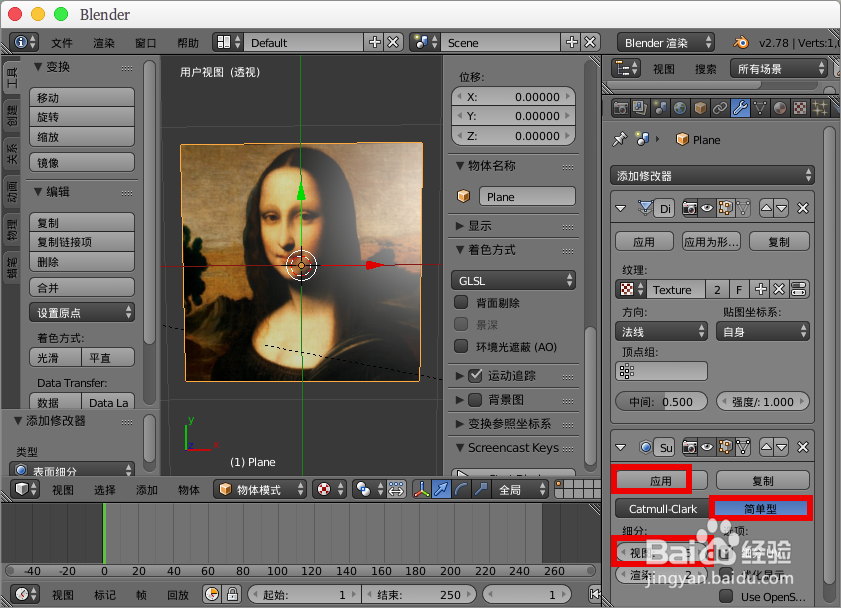The width and height of the screenshot is (841, 608).
Task: Click the 光滑 shading button
Action: pos(55,358)
